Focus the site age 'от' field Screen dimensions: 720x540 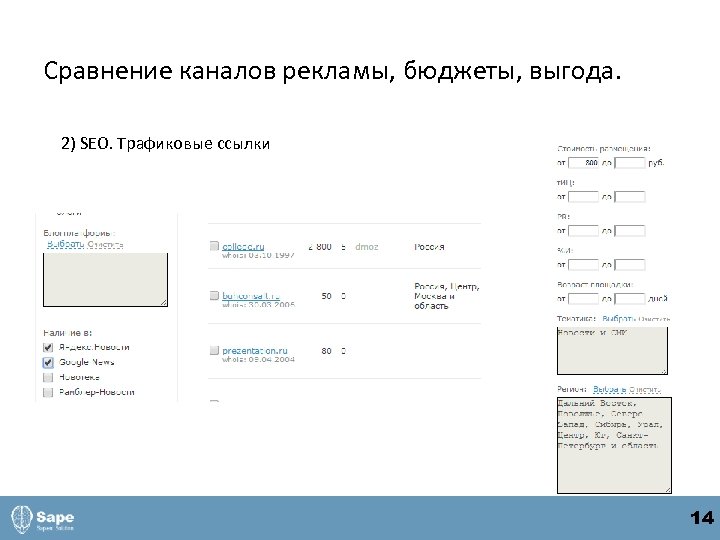[584, 298]
